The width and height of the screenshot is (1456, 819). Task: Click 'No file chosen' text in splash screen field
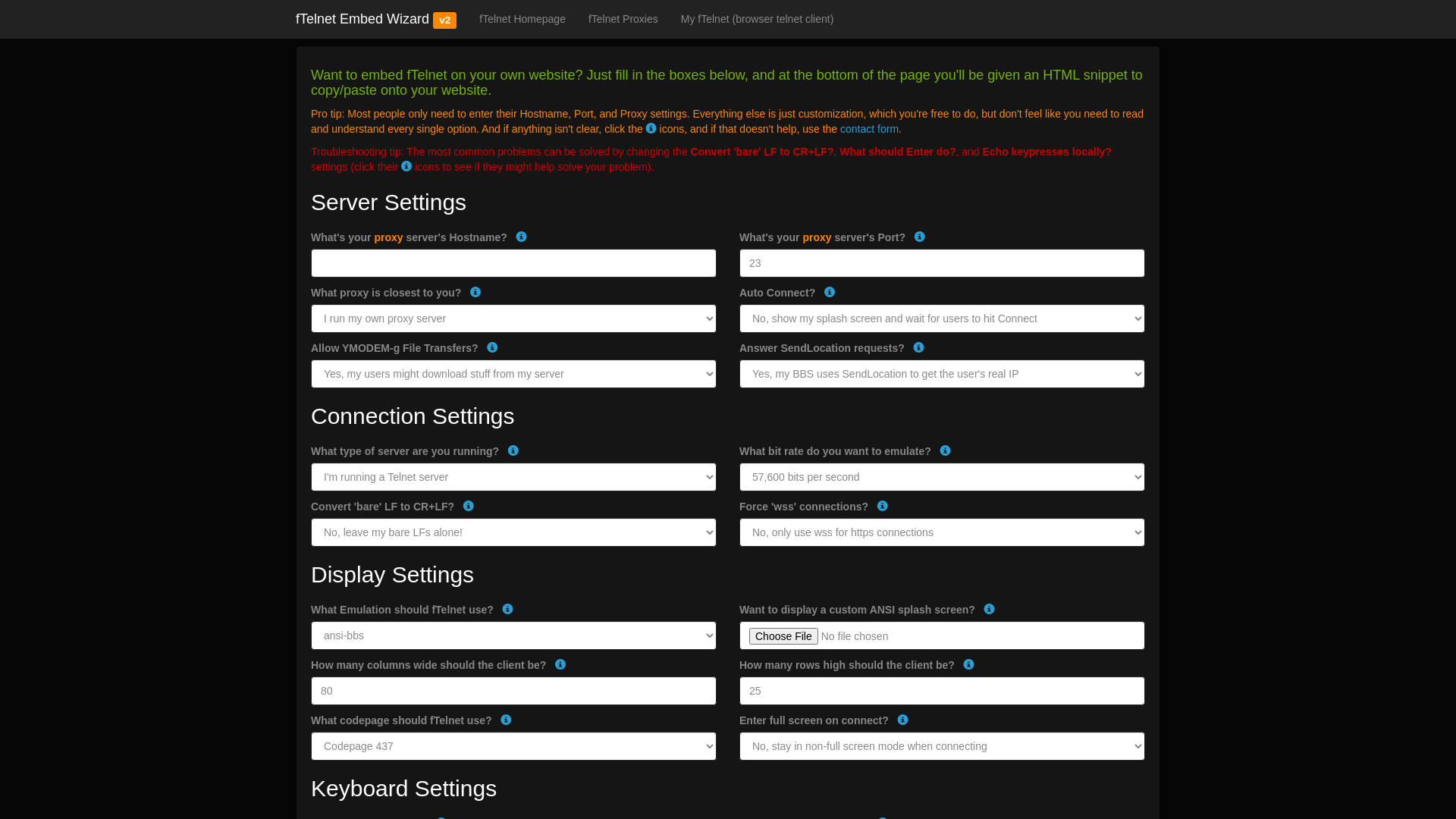(855, 636)
